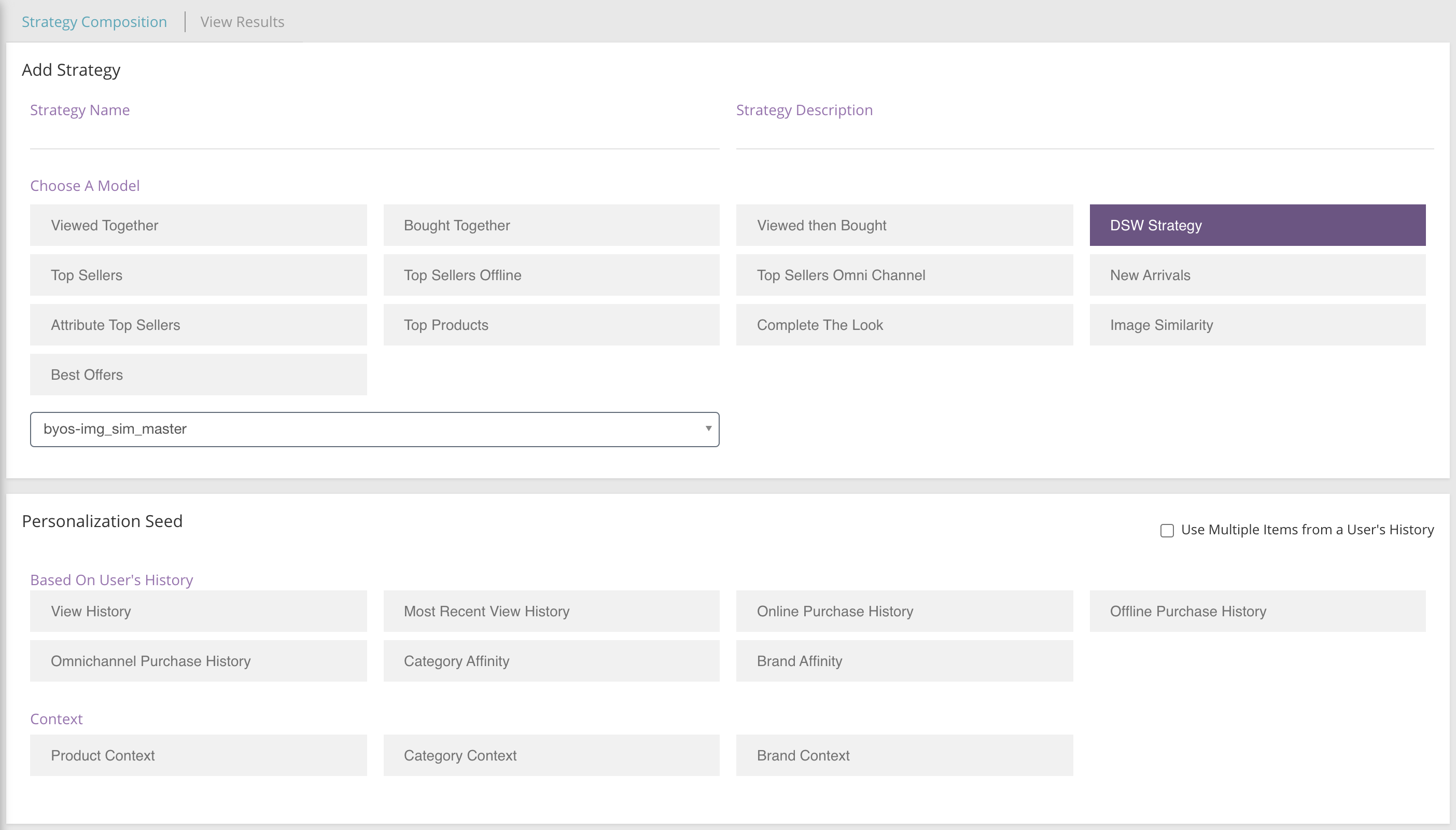Viewport: 1456px width, 830px height.
Task: Choose the Bought Together model
Action: click(x=551, y=225)
